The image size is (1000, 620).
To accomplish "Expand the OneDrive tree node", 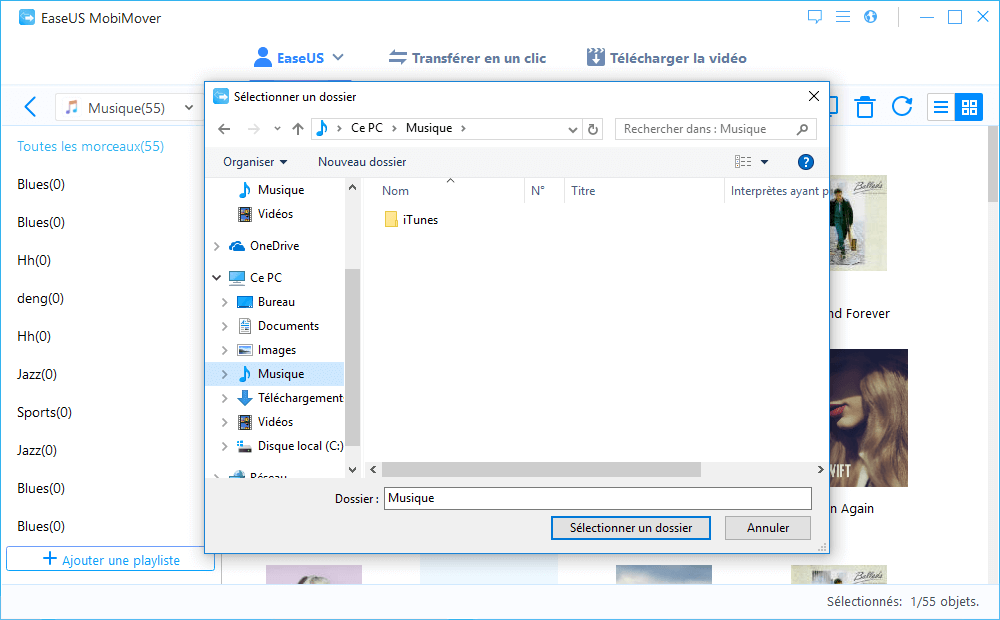I will [x=217, y=246].
